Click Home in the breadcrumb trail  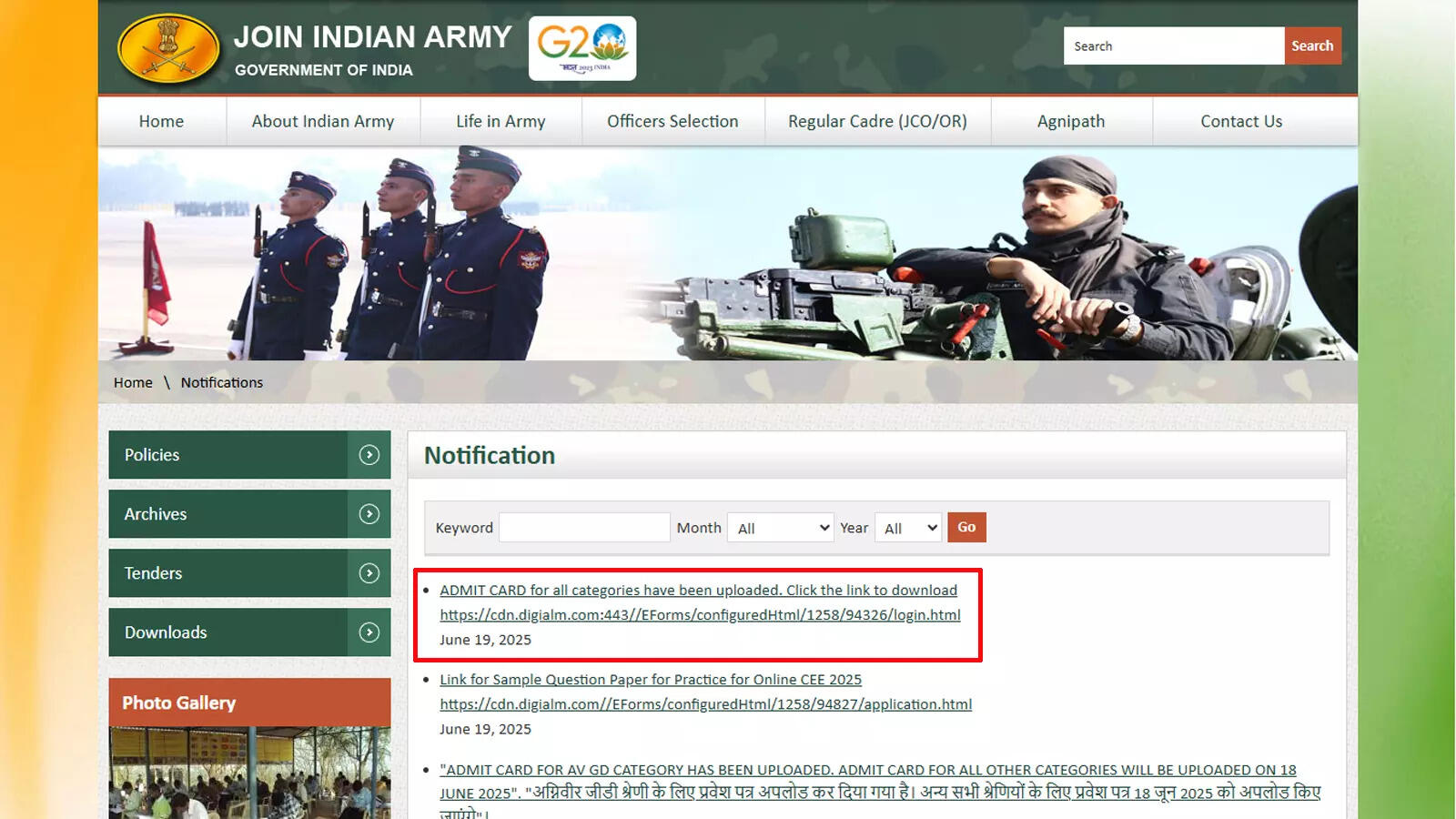tap(133, 382)
